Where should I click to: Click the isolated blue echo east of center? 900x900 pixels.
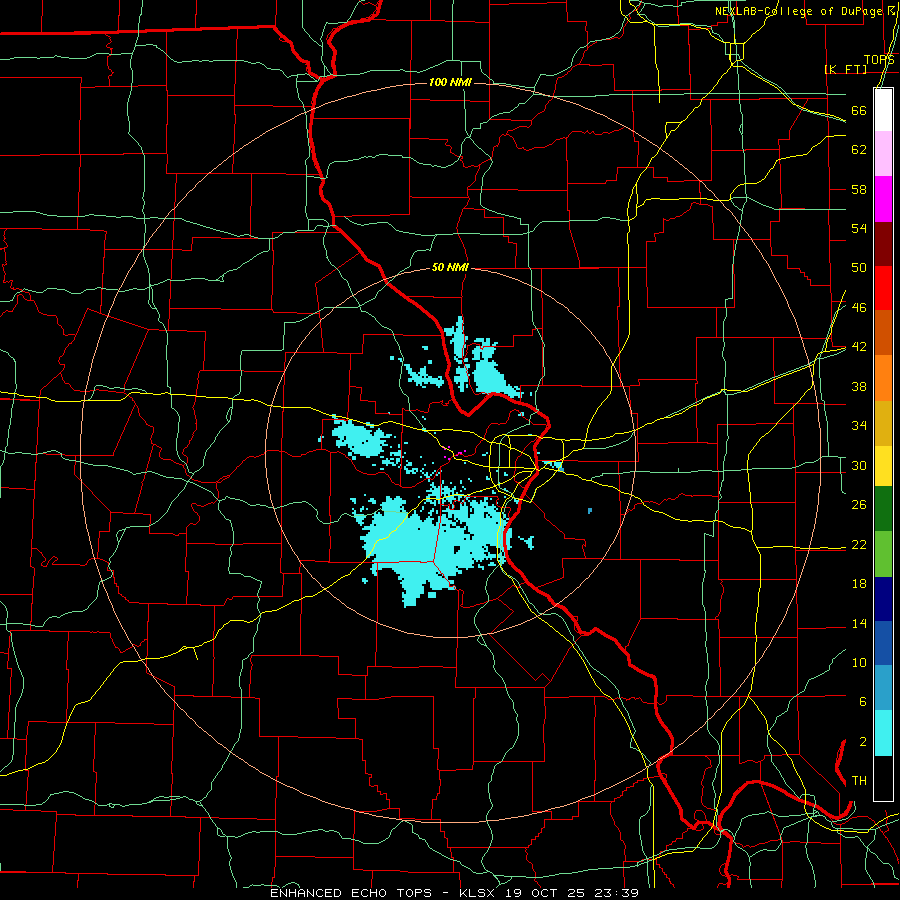pyautogui.click(x=589, y=510)
